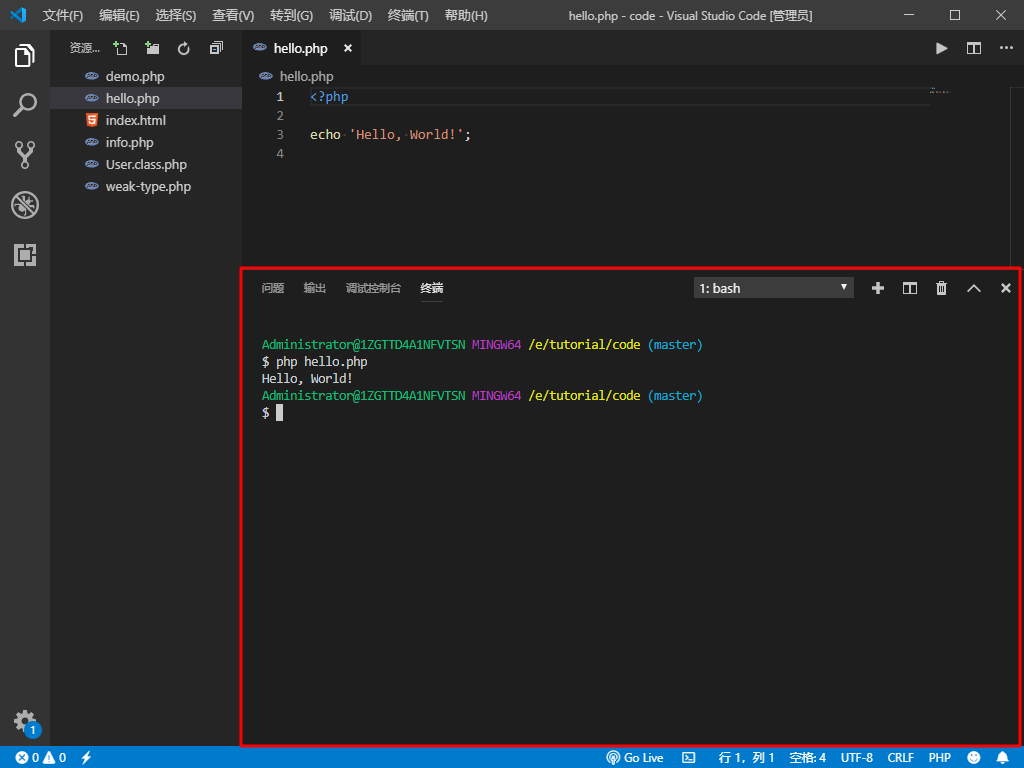
Task: Switch to the 调试控制台 panel tab
Action: (x=374, y=288)
